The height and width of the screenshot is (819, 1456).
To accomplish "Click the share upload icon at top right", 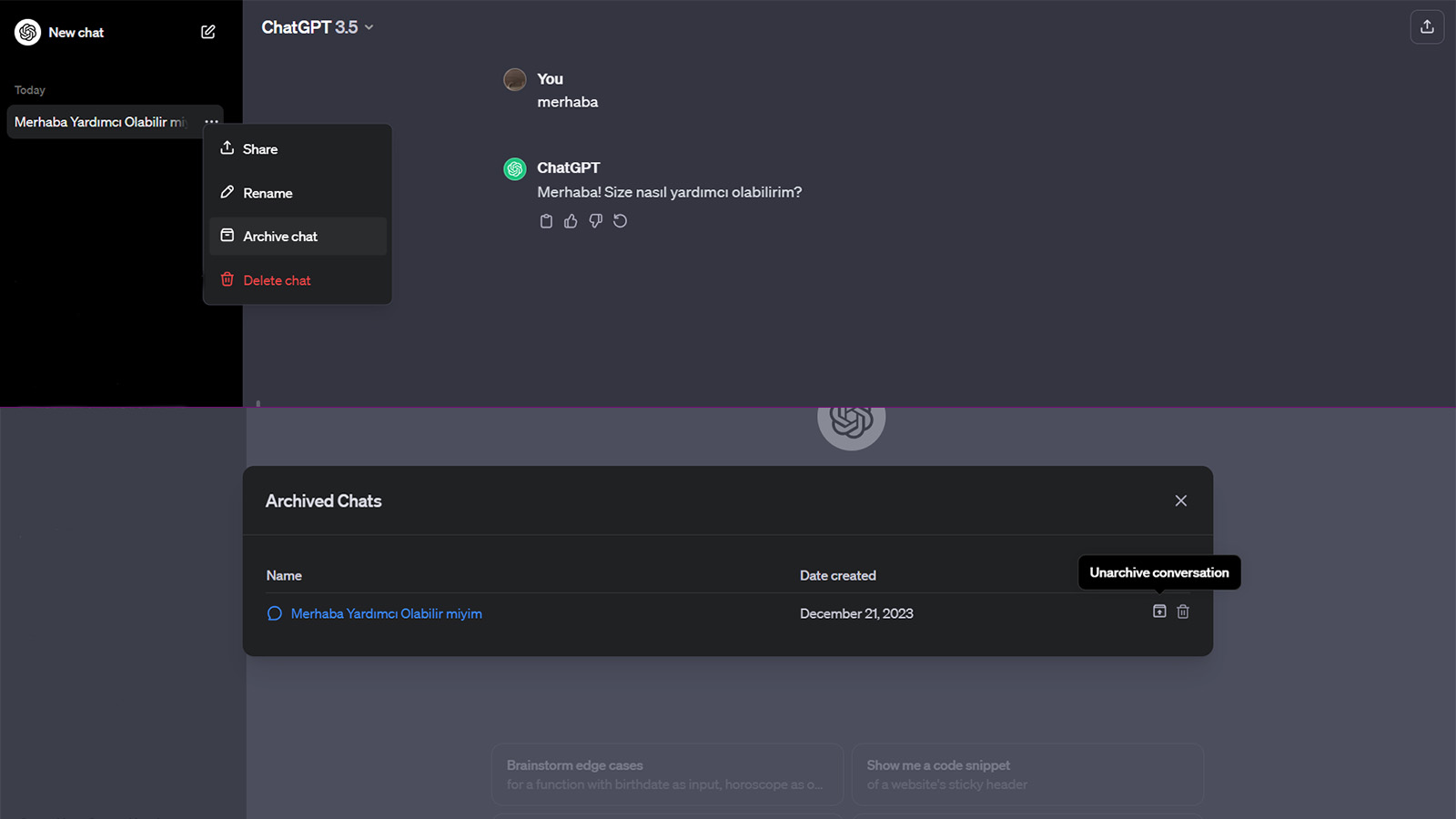I will coord(1427,27).
